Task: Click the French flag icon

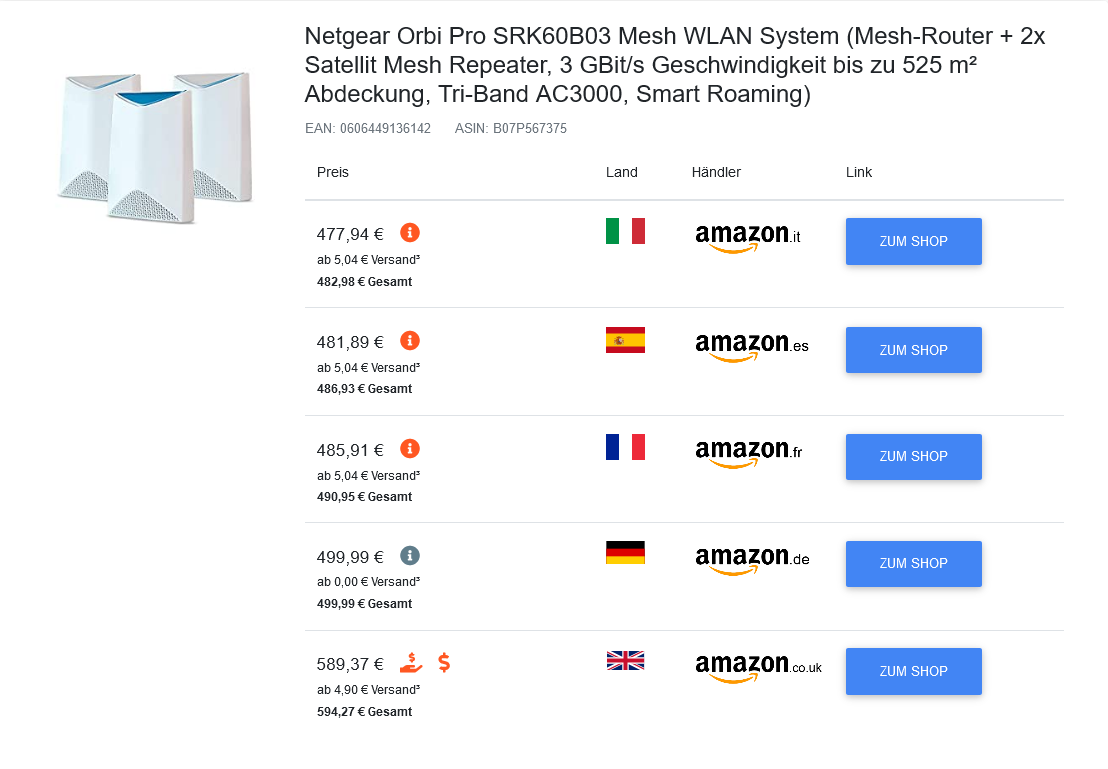Action: coord(625,447)
